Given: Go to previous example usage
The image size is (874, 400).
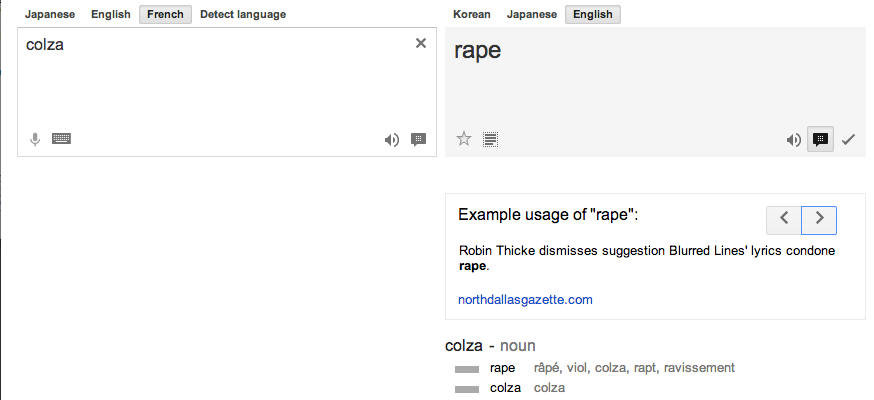Looking at the screenshot, I should pos(784,219).
